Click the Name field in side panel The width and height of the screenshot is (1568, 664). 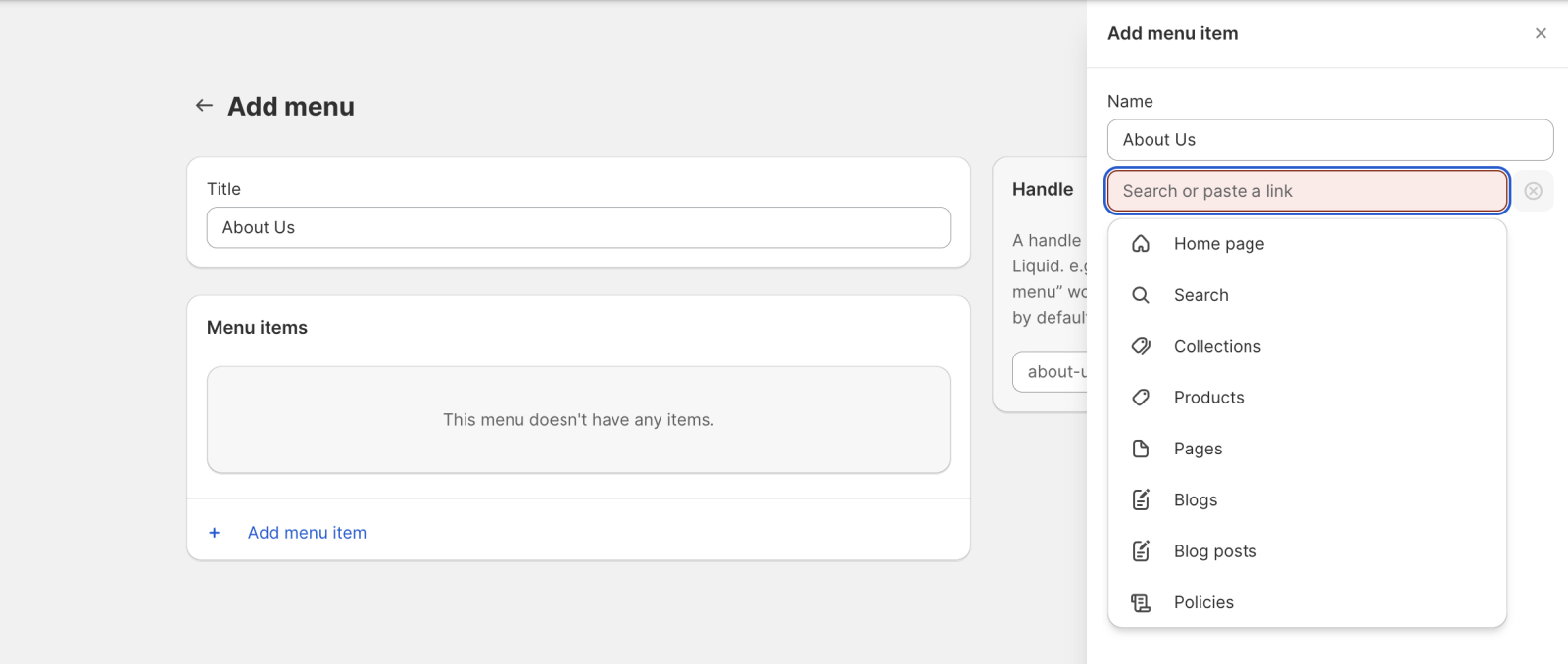1330,140
